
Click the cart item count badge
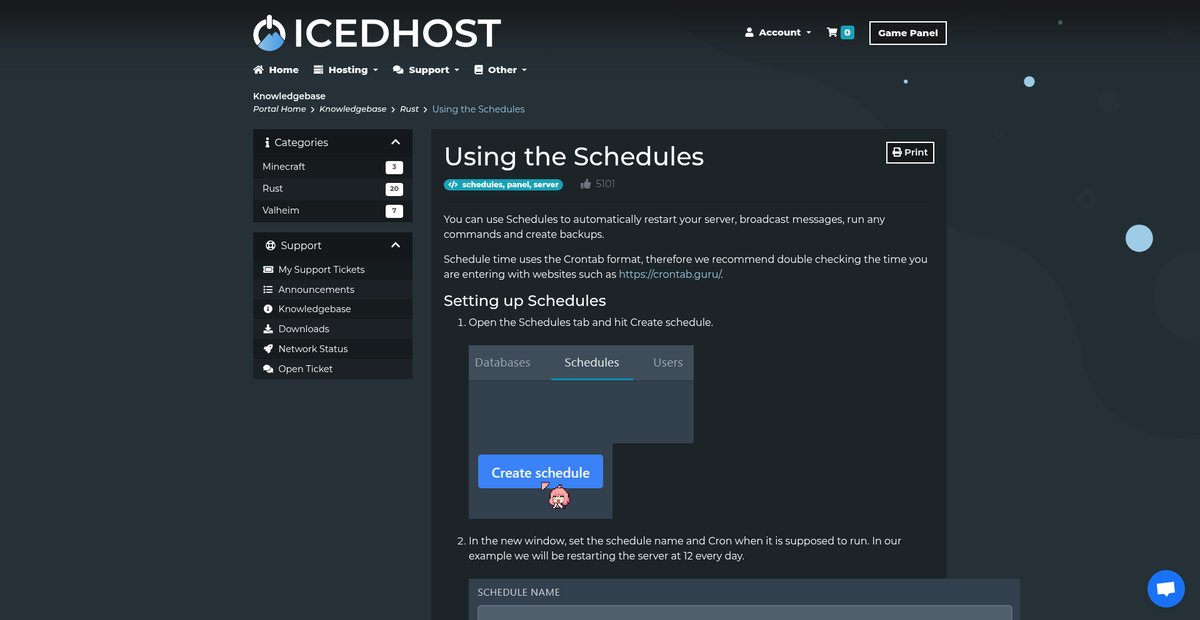(848, 32)
